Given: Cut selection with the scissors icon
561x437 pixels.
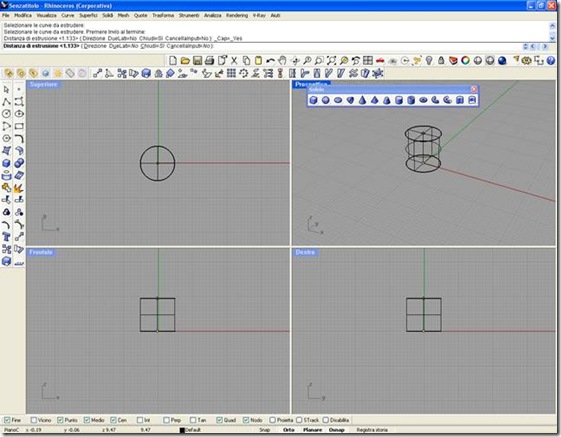Looking at the screenshot, I should (234, 60).
